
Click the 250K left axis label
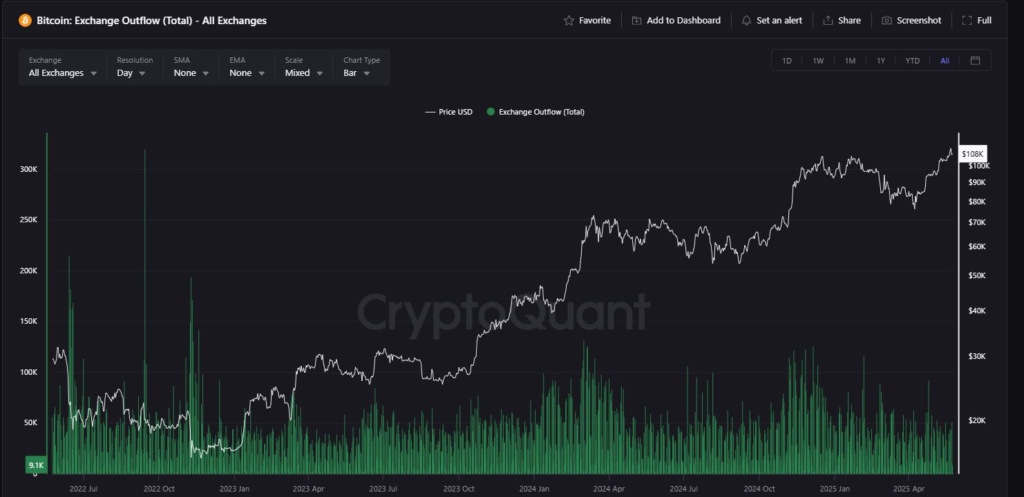click(x=29, y=220)
